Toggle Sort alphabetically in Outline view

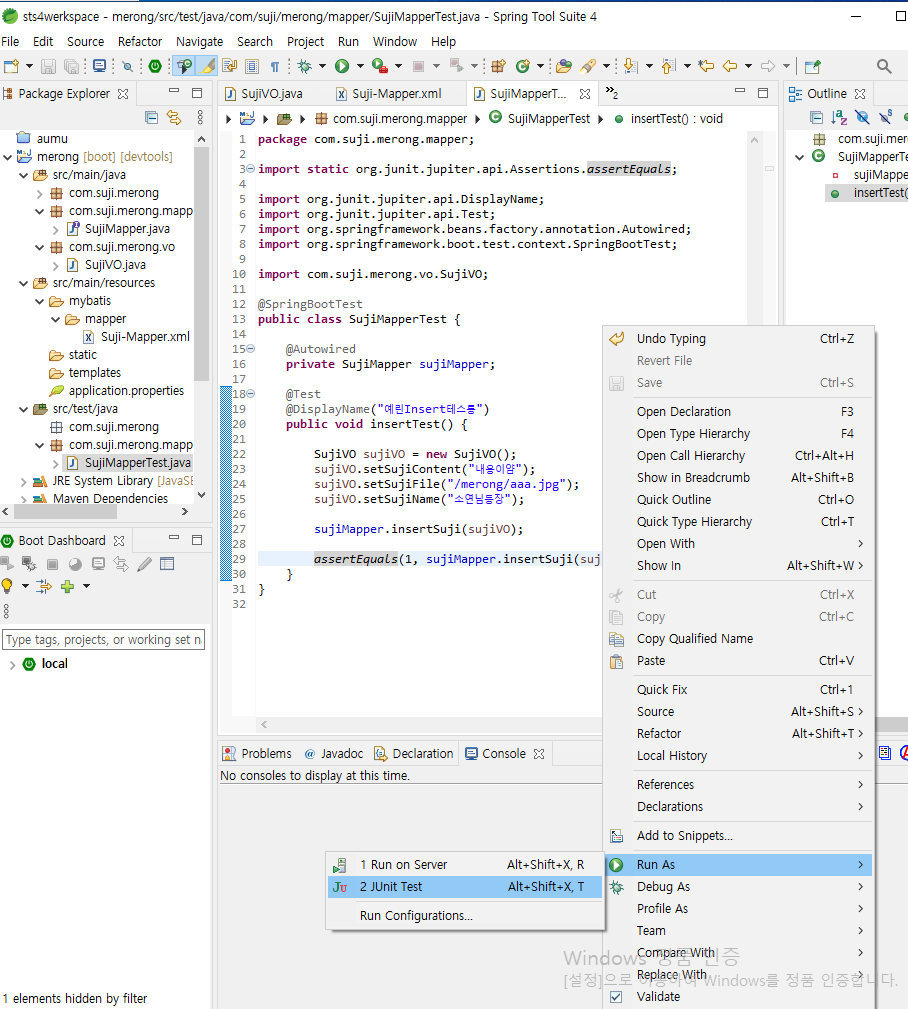(839, 117)
